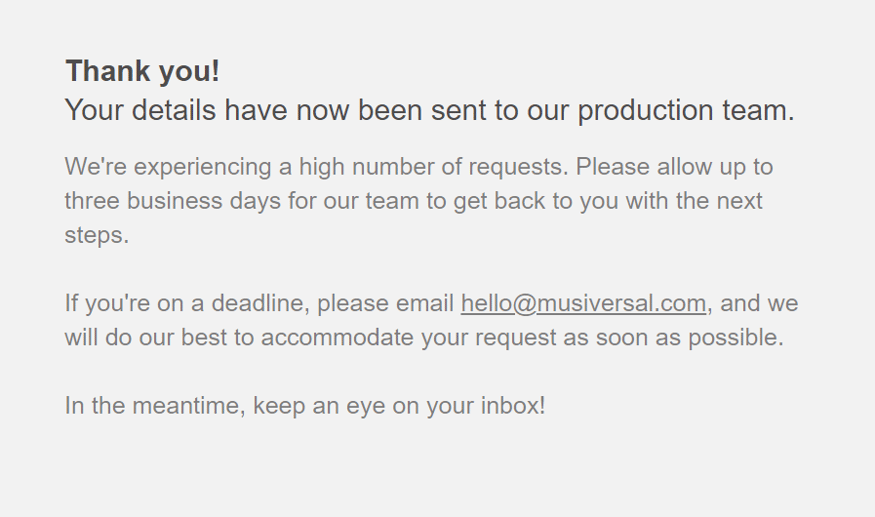
Task: Click the hello@musiversal.com email link
Action: (583, 303)
